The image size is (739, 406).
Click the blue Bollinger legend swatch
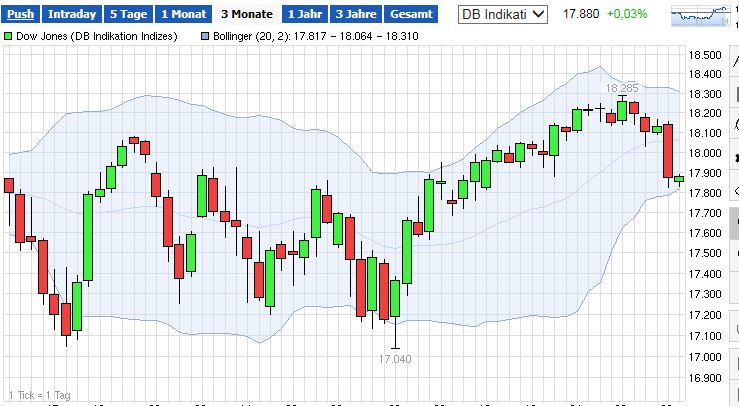tap(205, 36)
